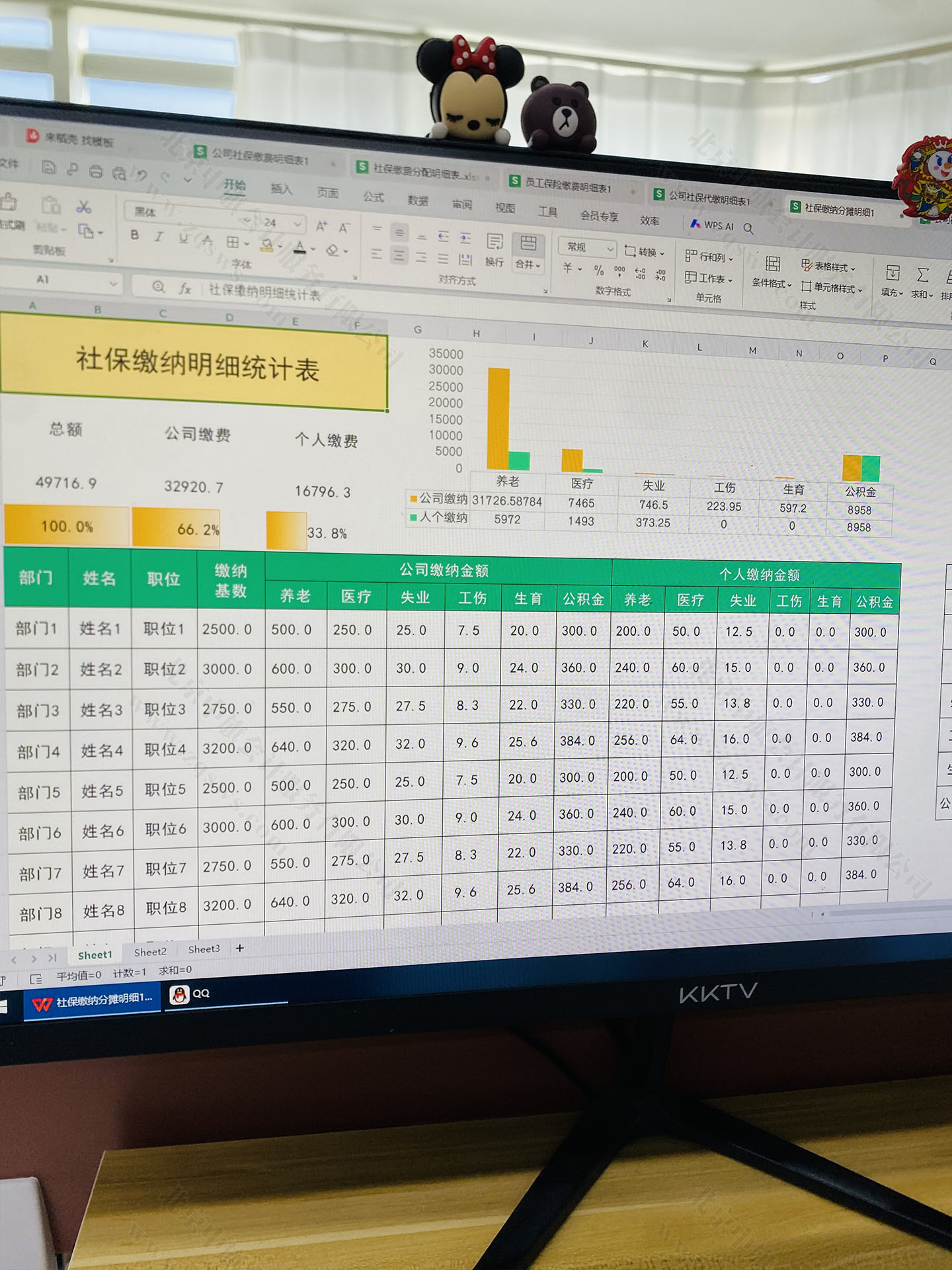Add a new sheet with plus icon
This screenshot has width=952, height=1270.
(240, 948)
